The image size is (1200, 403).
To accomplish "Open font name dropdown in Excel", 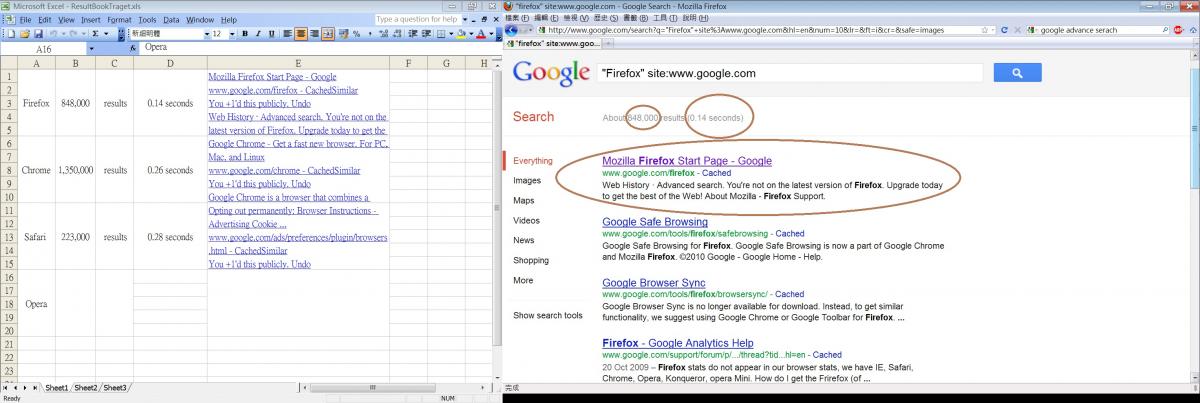I will [x=206, y=34].
